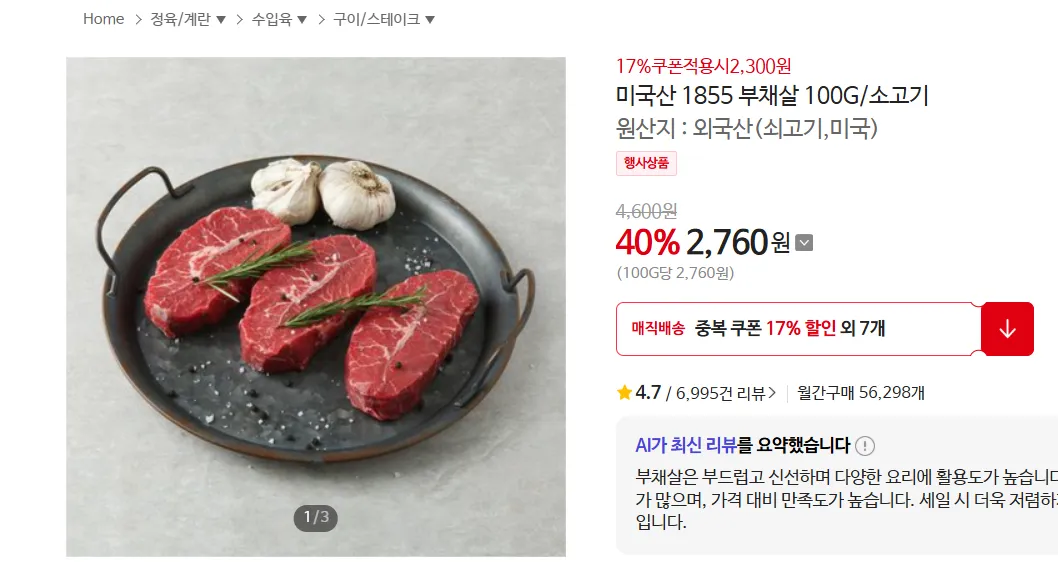Click the struck-through 4,600원 original price
This screenshot has width=1058, height=562.
click(646, 211)
